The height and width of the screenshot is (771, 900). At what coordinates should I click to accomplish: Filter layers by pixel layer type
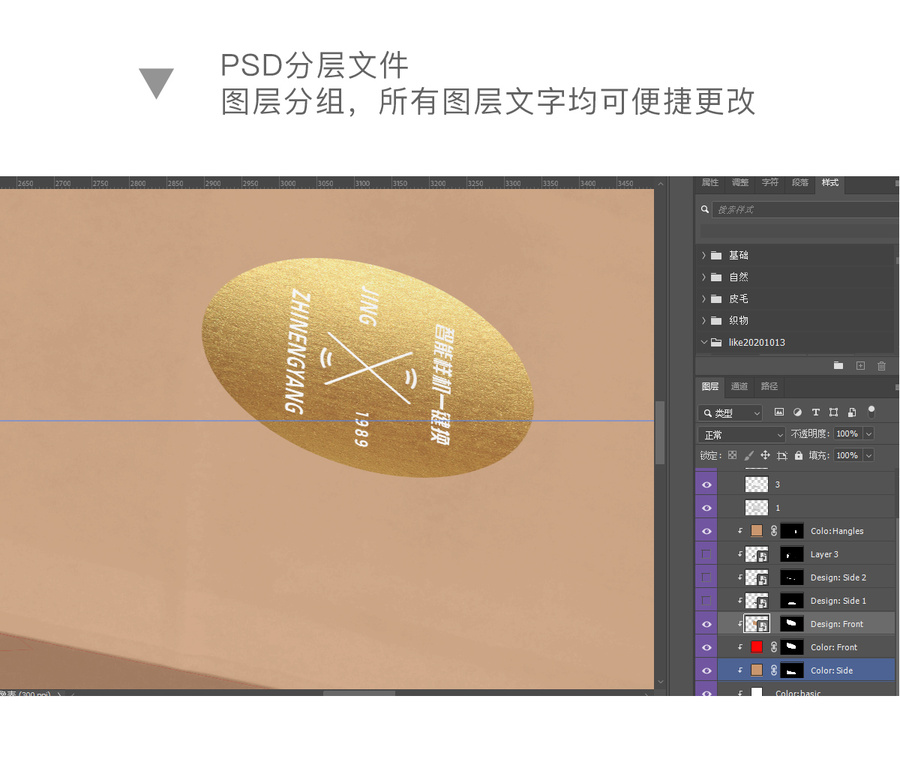tap(779, 412)
